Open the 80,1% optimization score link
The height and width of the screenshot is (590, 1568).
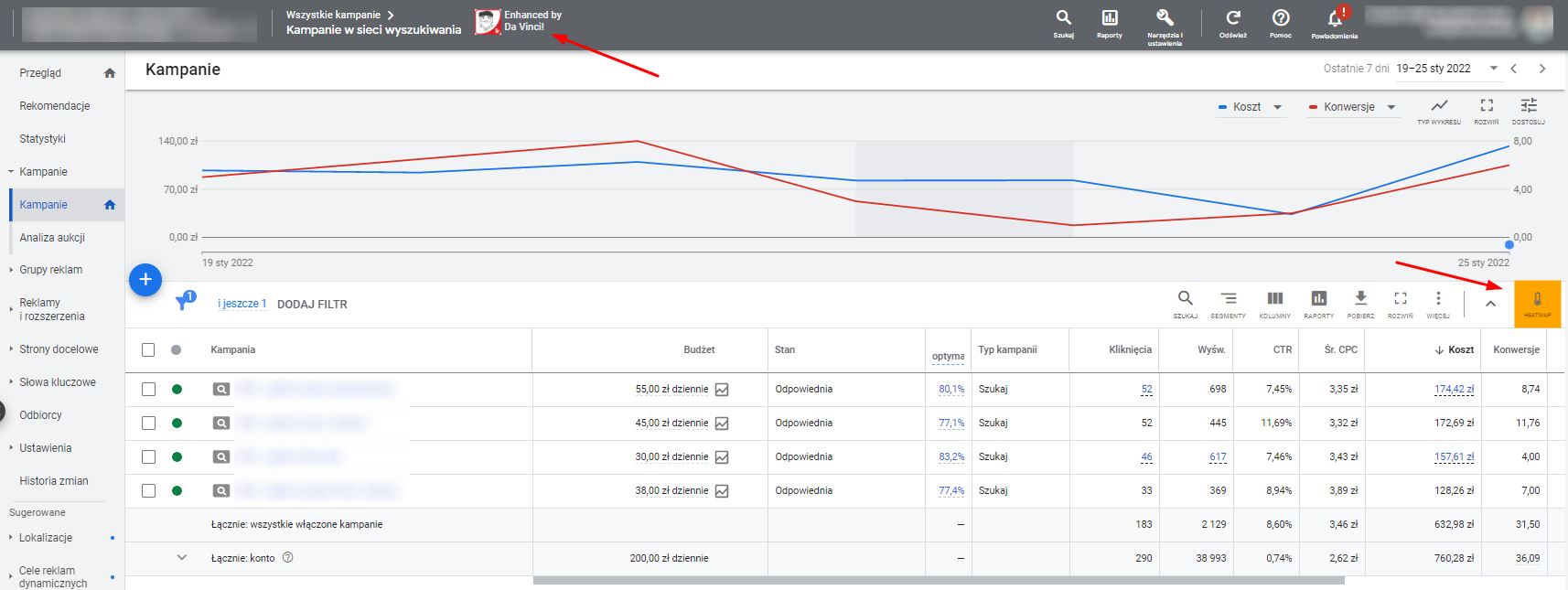click(x=951, y=389)
